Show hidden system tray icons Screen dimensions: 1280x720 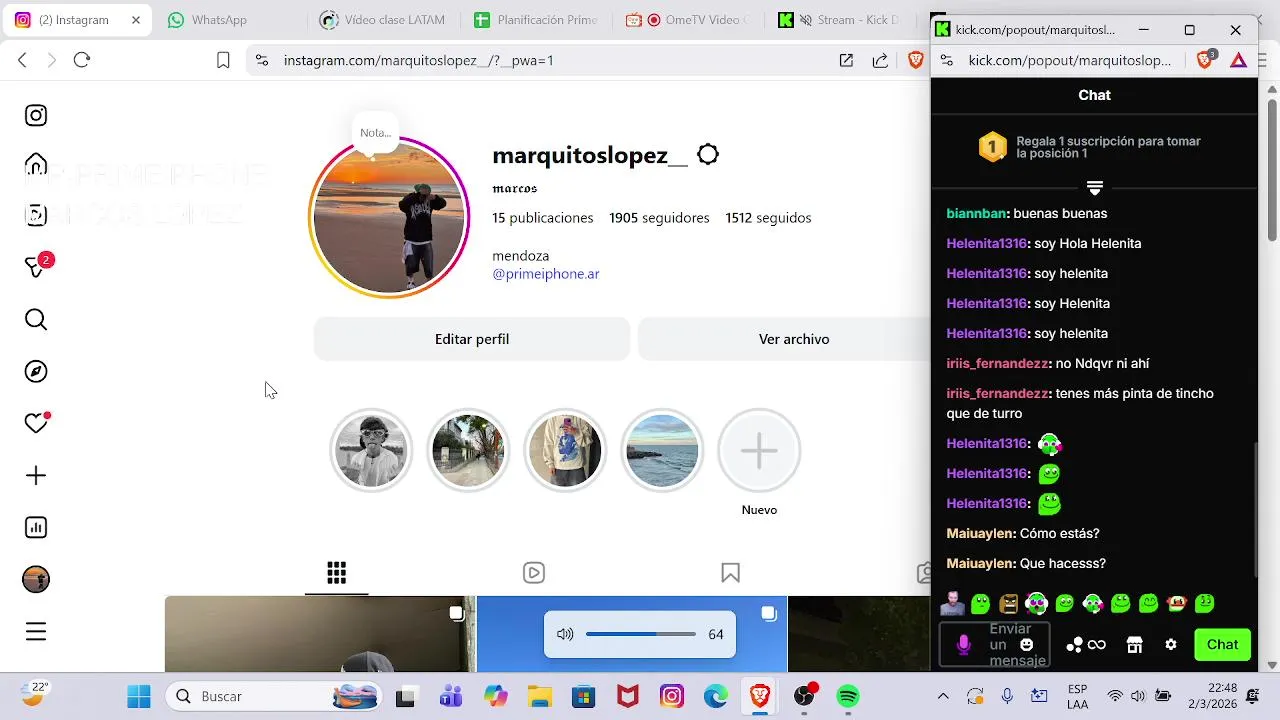pos(943,696)
